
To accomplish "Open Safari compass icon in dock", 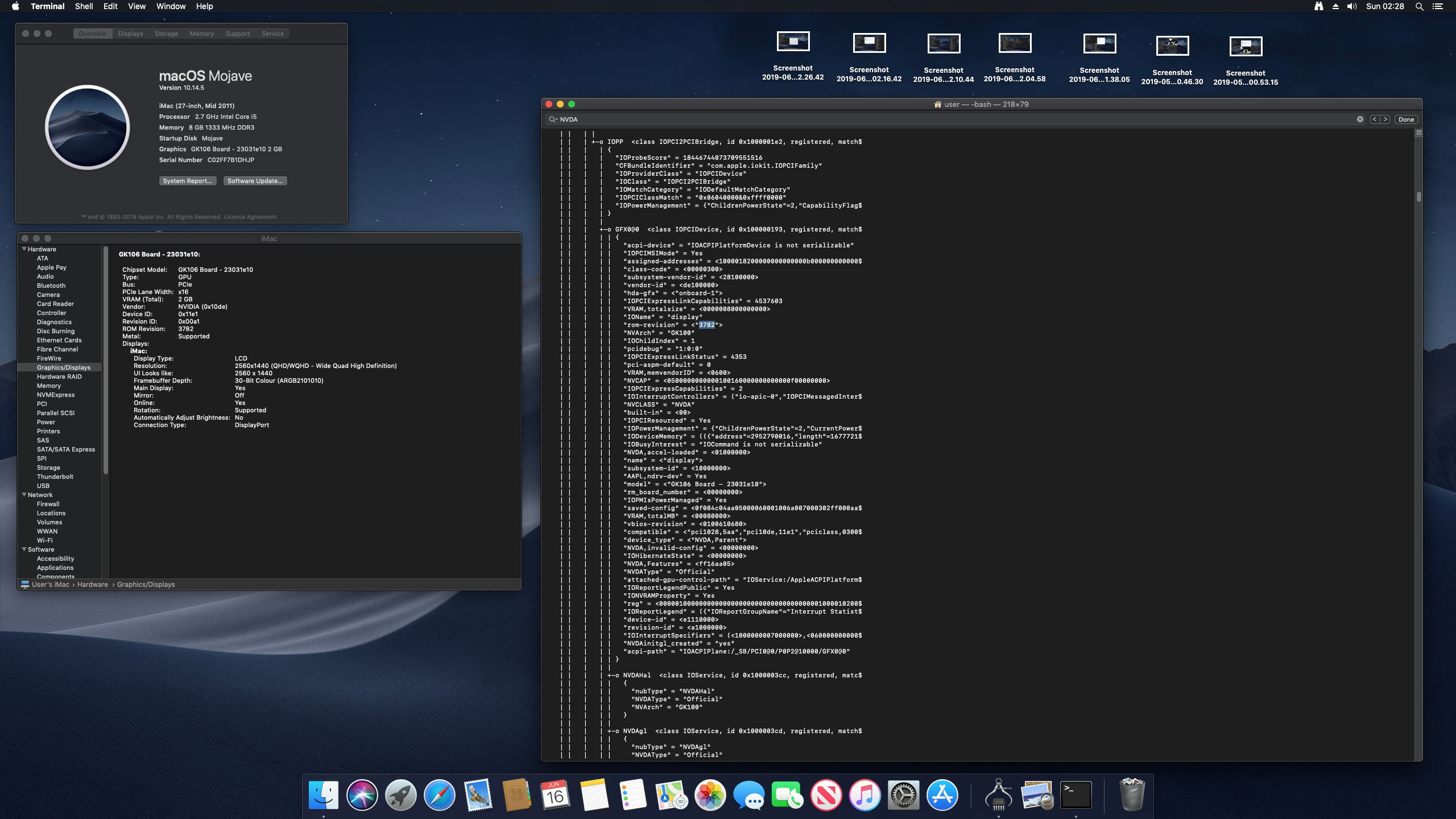I will point(440,795).
